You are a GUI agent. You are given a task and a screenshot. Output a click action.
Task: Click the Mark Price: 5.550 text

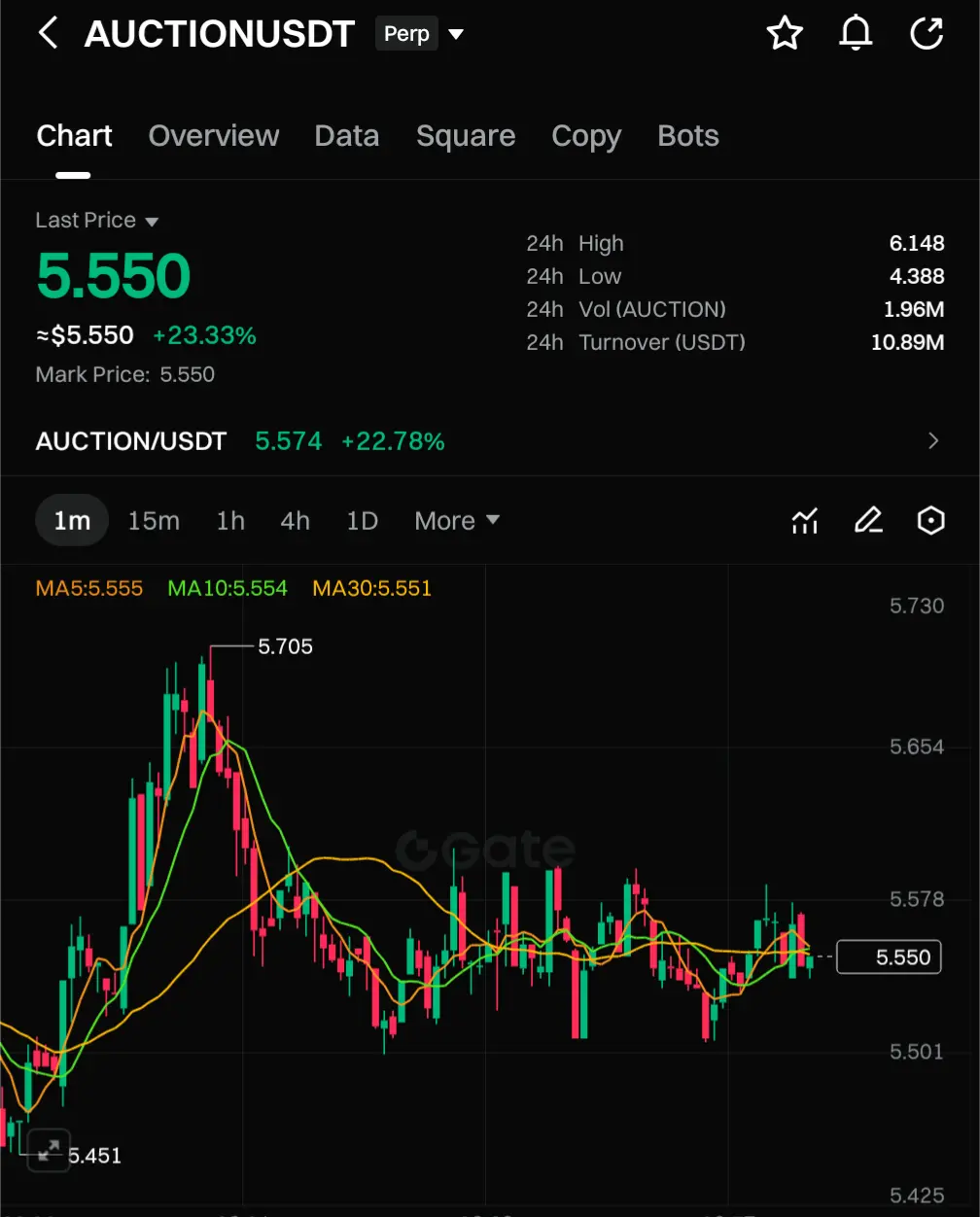coord(125,374)
